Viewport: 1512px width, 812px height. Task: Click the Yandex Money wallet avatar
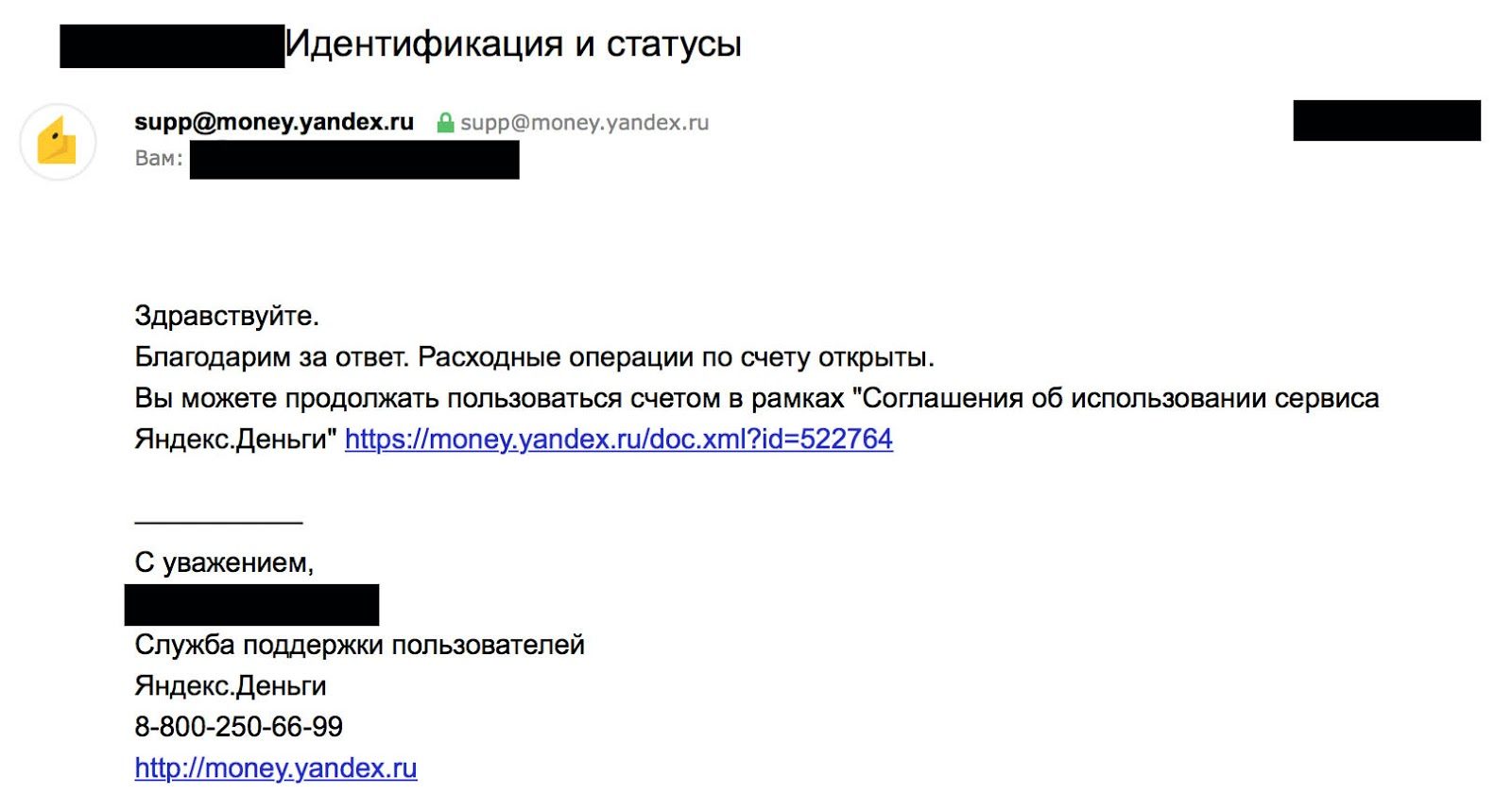point(58,143)
